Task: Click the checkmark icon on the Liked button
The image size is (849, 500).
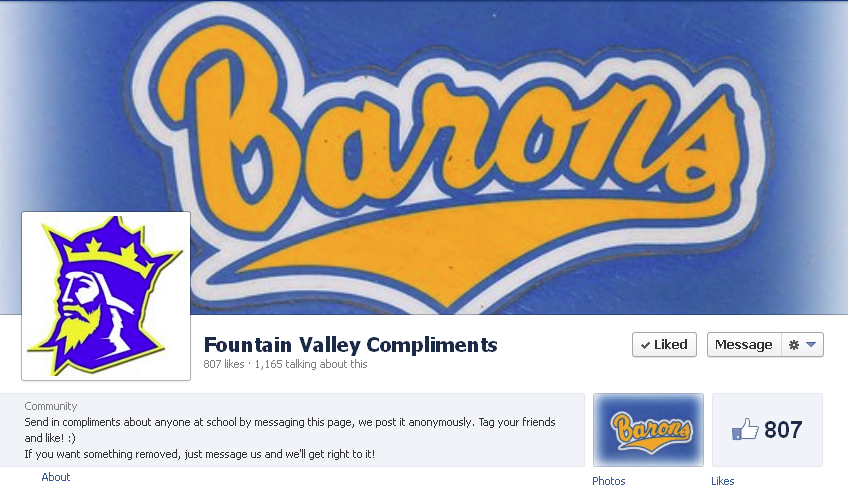Action: click(645, 345)
